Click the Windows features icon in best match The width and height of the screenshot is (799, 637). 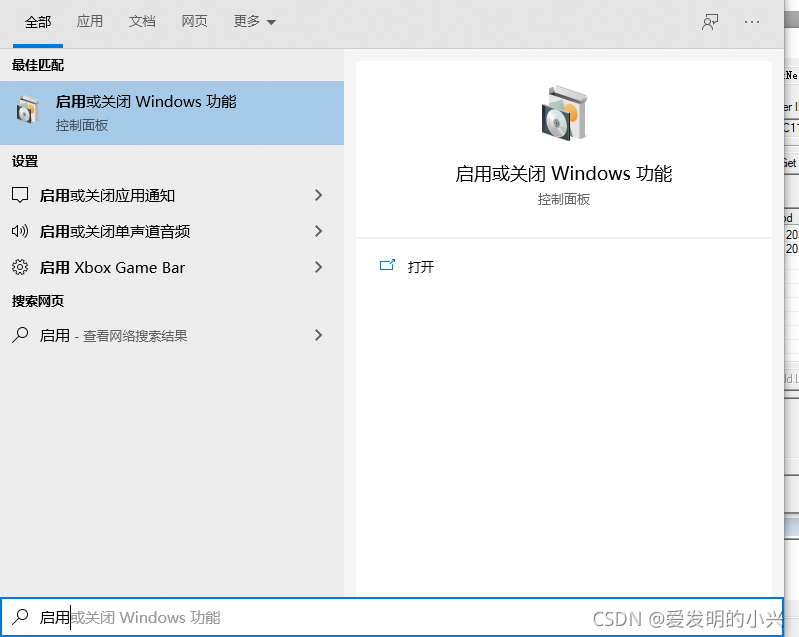tap(27, 109)
